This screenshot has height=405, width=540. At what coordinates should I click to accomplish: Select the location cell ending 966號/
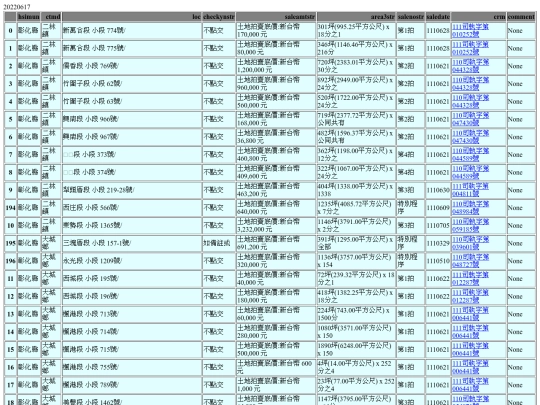pos(132,119)
